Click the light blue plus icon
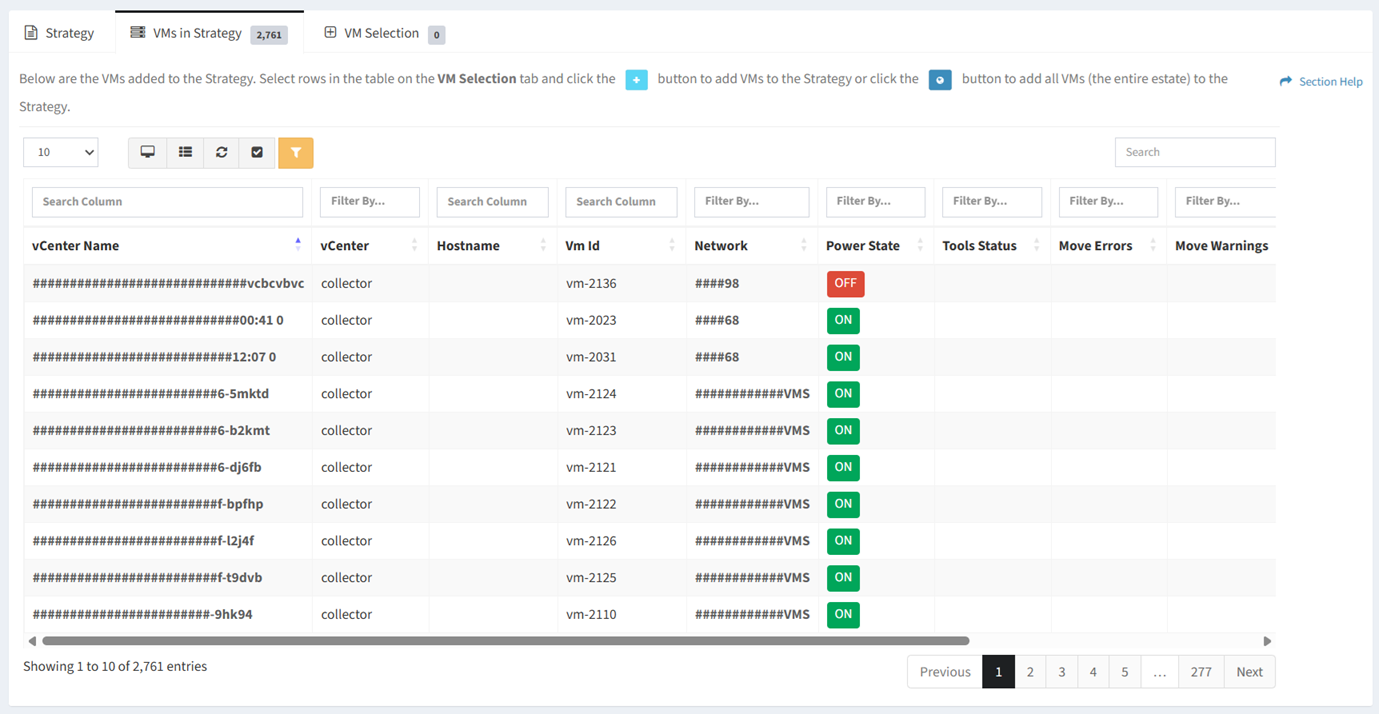Image resolution: width=1379 pixels, height=714 pixels. coord(637,80)
